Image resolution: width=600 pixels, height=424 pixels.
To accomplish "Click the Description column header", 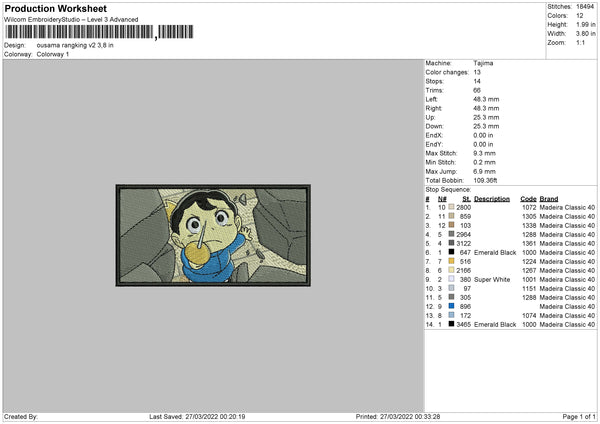I will point(492,199).
